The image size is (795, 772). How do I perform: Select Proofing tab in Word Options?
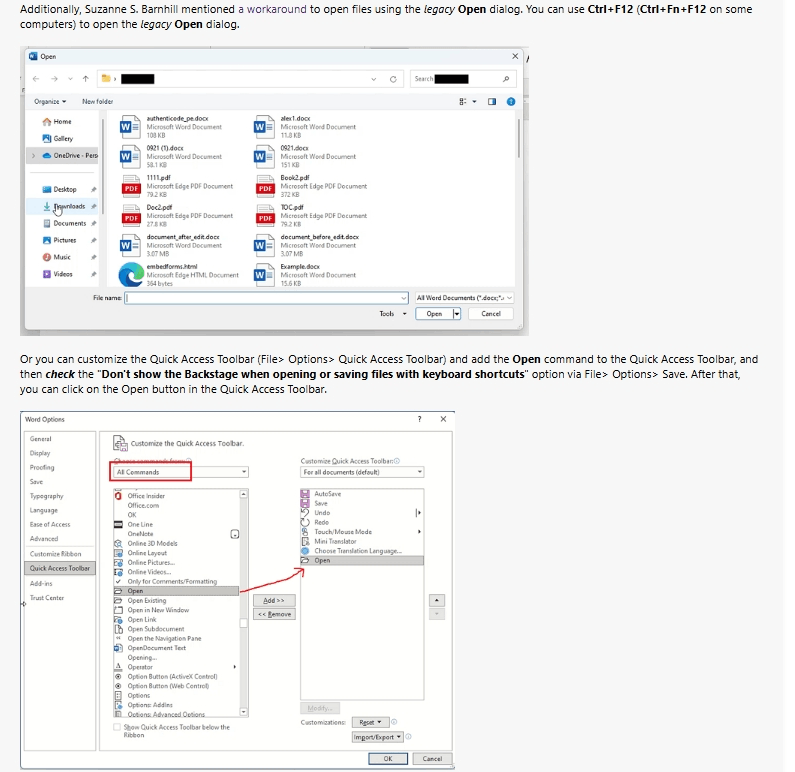[x=42, y=467]
